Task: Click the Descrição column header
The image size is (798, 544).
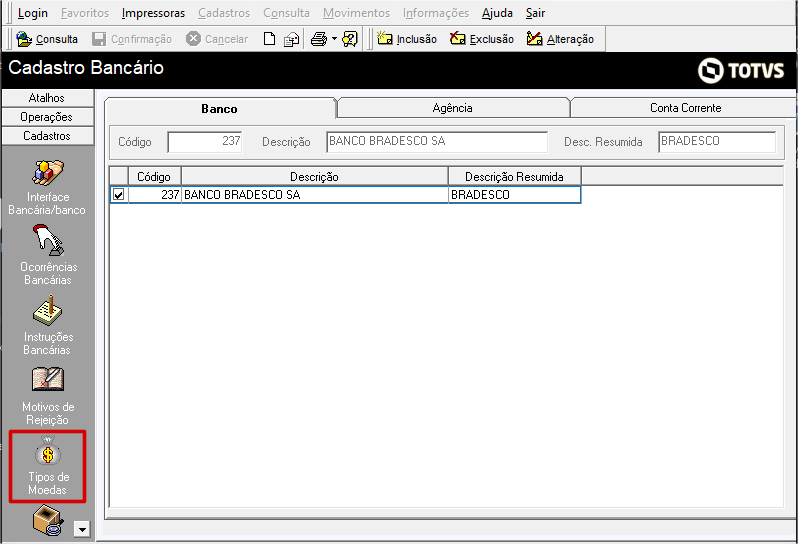Action: (x=315, y=177)
